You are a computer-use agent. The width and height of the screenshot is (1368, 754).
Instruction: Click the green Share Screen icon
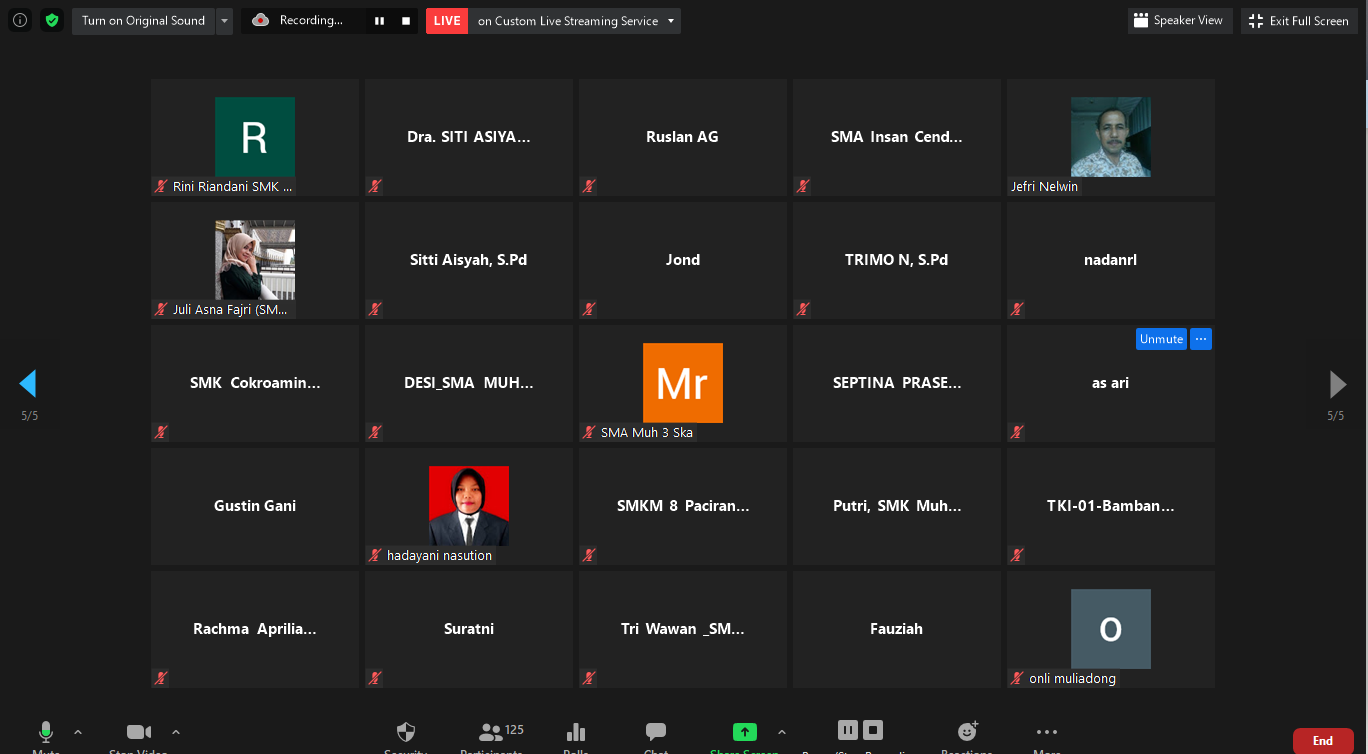click(745, 732)
